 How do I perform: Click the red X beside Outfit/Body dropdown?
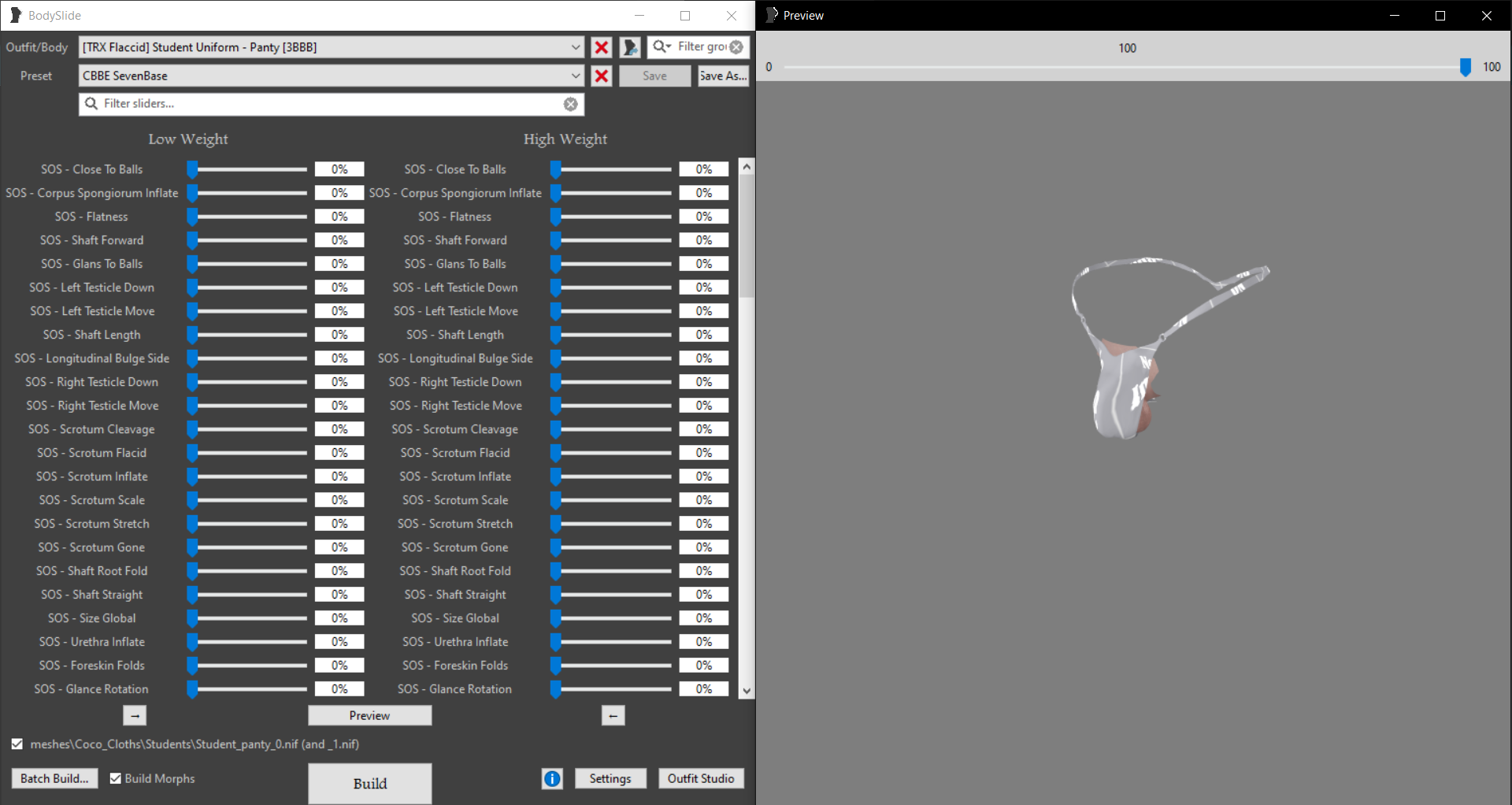(601, 47)
